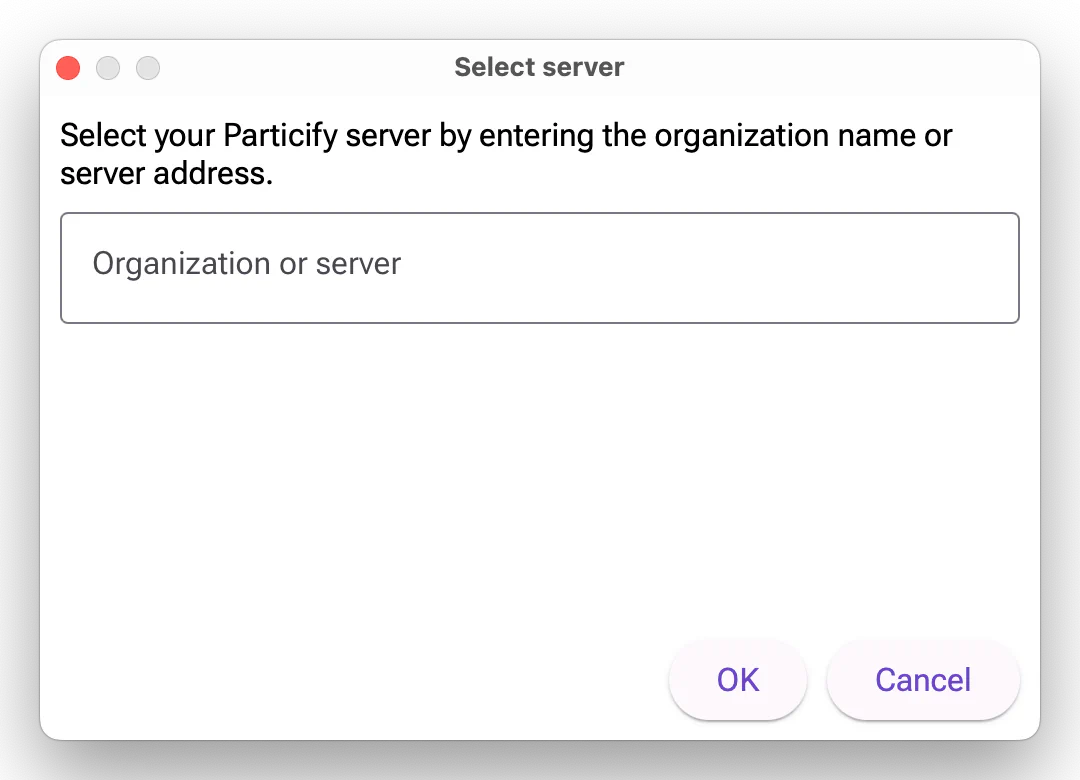The width and height of the screenshot is (1080, 780).
Task: Click the Organization or server input field
Action: pos(539,267)
